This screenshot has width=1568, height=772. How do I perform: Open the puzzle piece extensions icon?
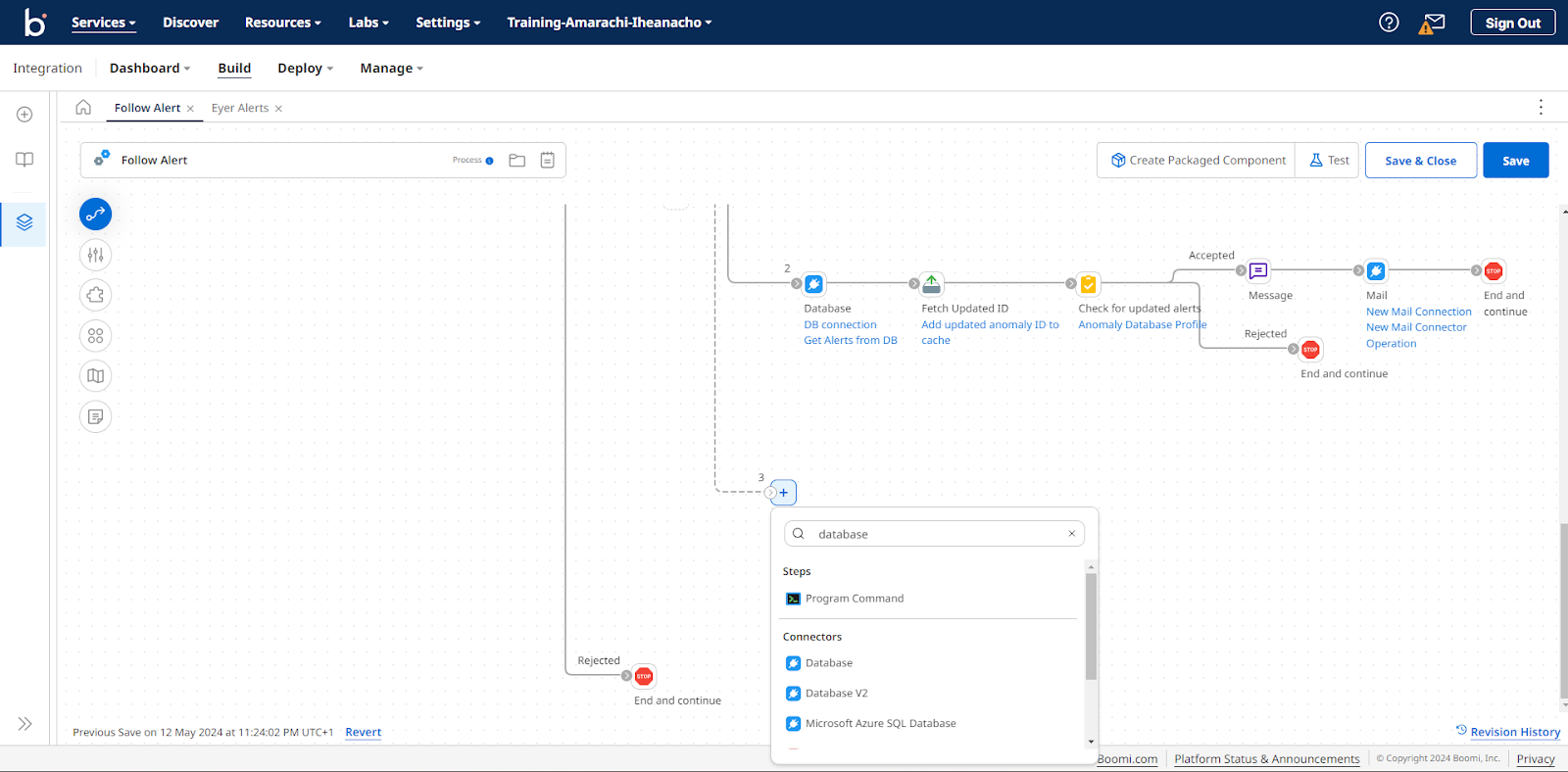click(x=95, y=295)
